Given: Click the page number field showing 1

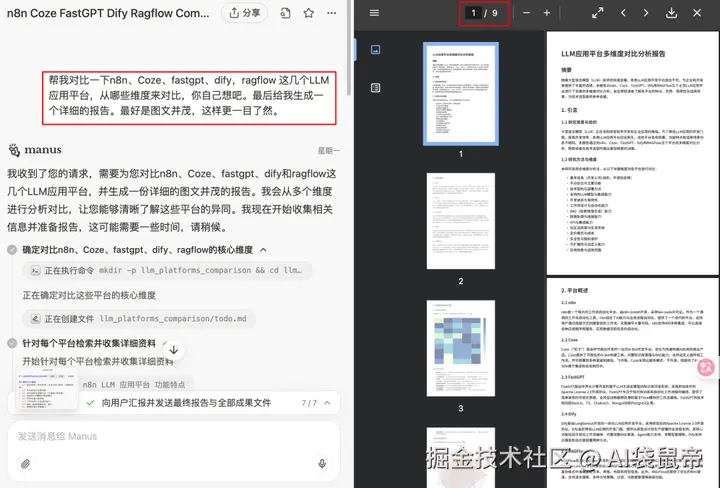Looking at the screenshot, I should click(473, 13).
